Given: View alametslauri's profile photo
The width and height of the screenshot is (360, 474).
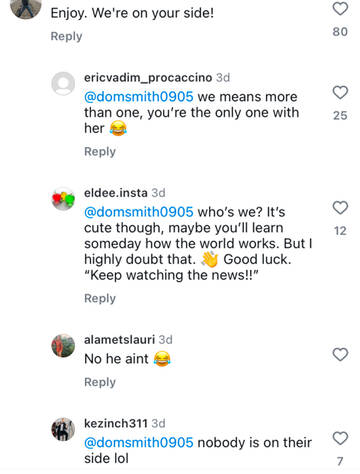Looking at the screenshot, I should (63, 346).
